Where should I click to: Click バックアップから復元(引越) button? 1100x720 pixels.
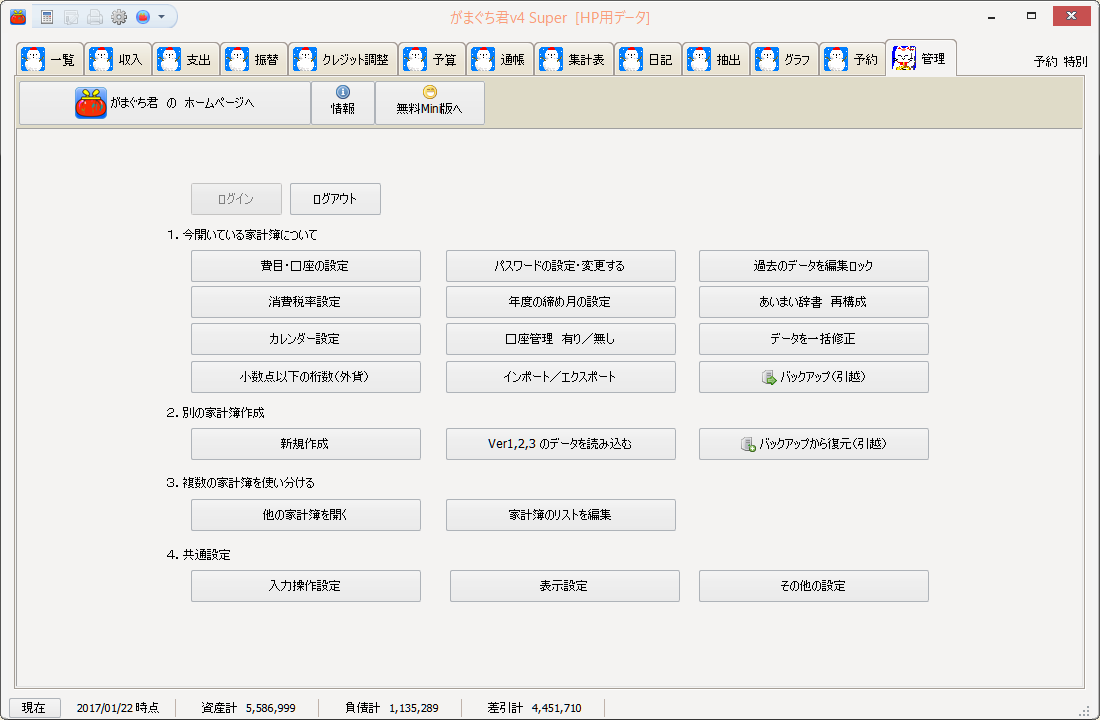pyautogui.click(x=814, y=444)
